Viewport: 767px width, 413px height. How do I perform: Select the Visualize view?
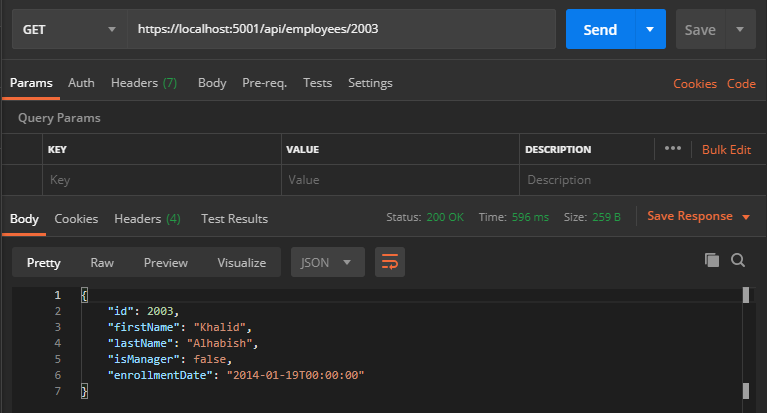click(x=242, y=263)
